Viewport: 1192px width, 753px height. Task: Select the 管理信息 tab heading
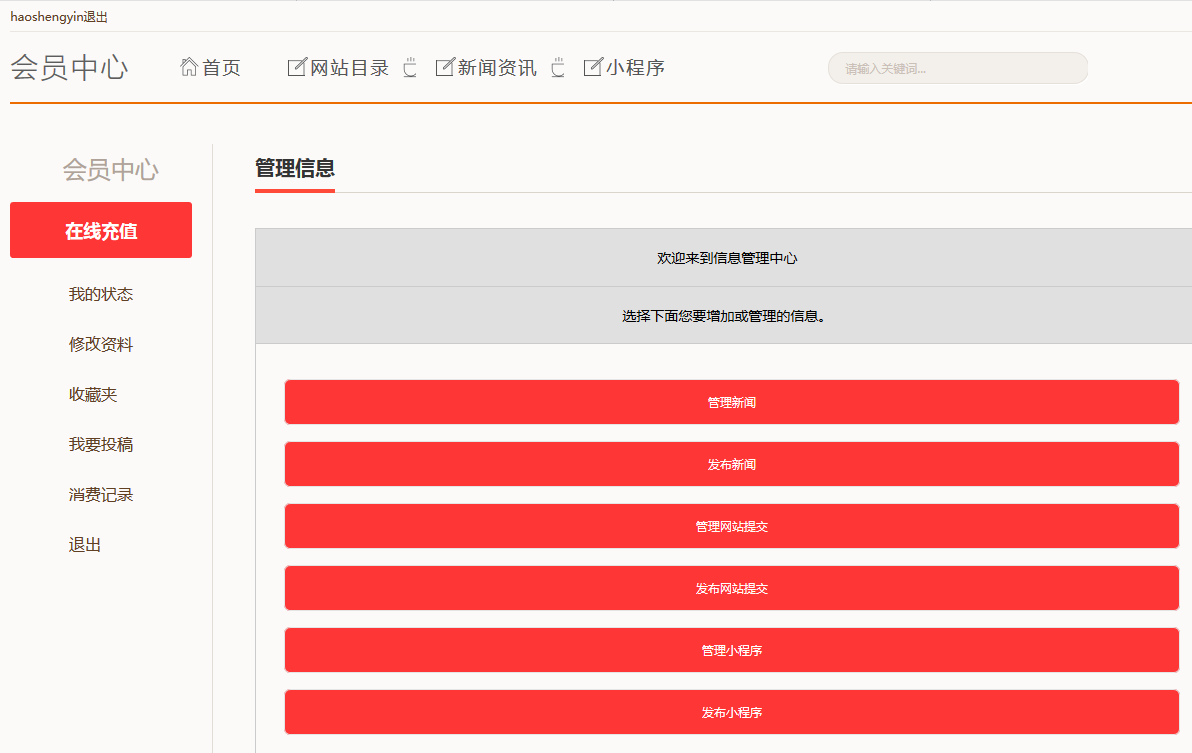(x=294, y=168)
